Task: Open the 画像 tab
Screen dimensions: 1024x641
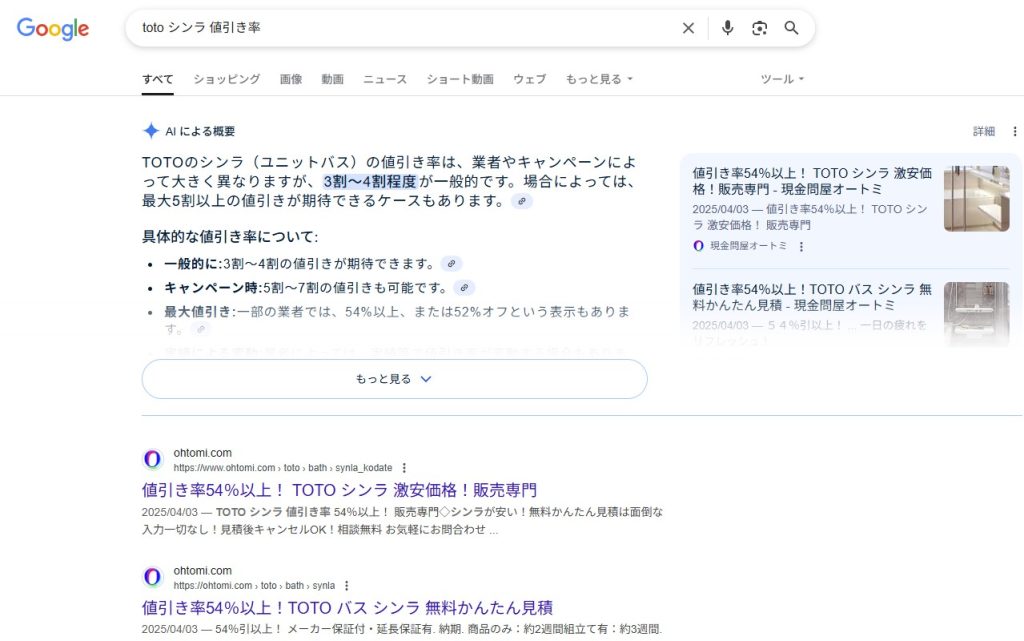Action: tap(291, 79)
